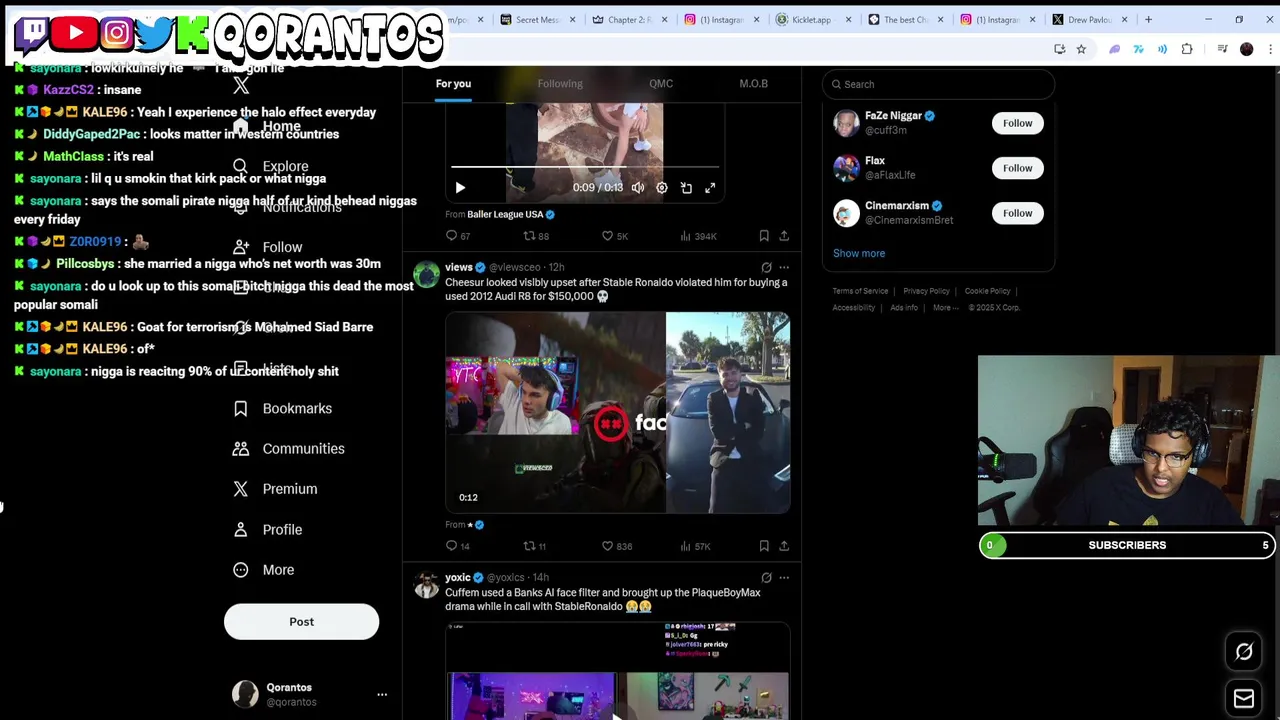Open the Cookie Policy link

[x=987, y=291]
